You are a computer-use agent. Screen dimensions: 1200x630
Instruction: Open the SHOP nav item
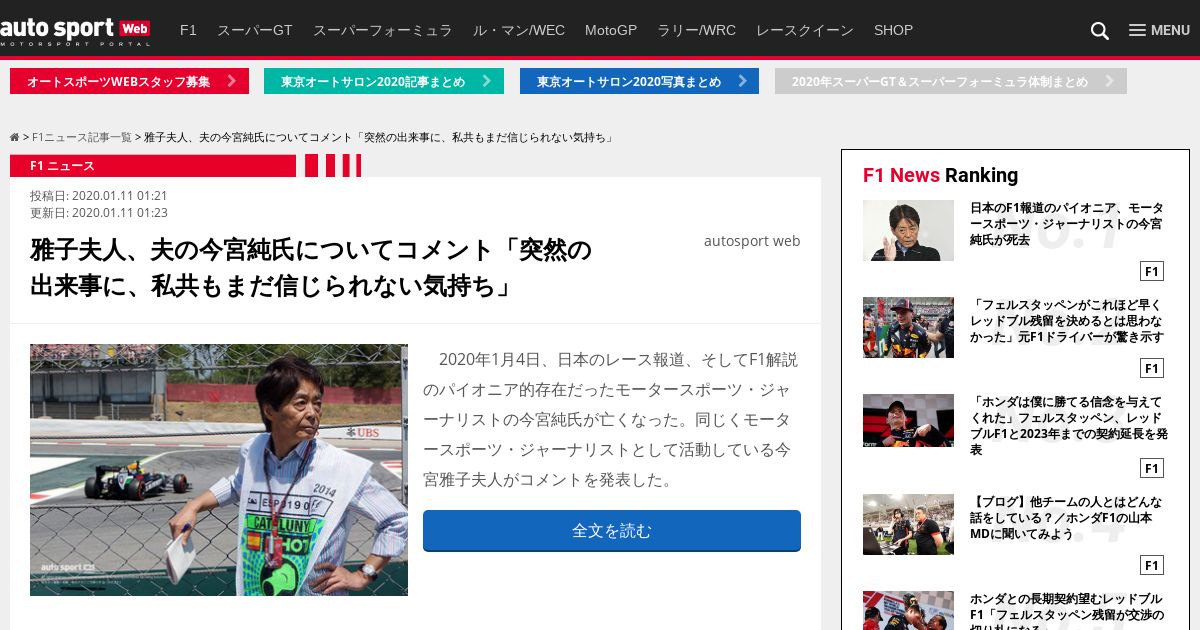coord(893,30)
